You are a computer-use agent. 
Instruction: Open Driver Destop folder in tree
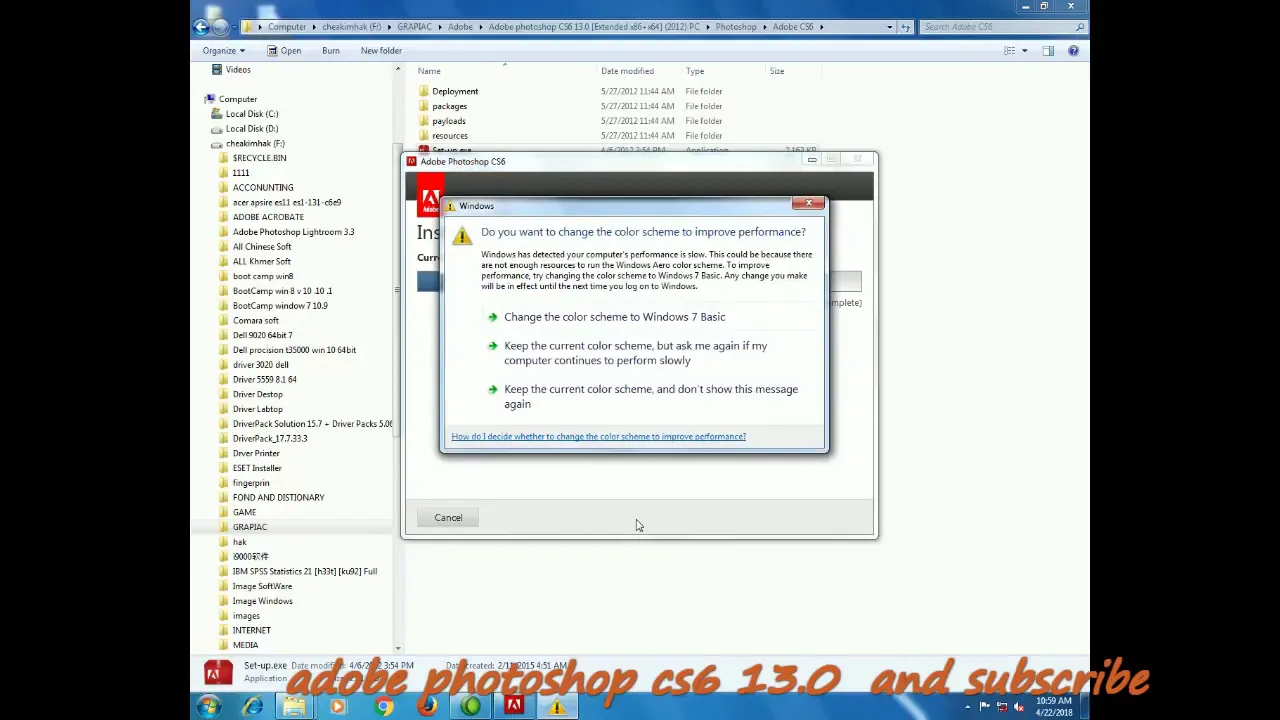[x=257, y=394]
